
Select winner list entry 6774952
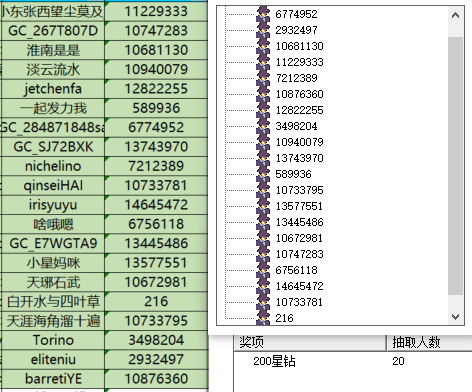pos(296,14)
